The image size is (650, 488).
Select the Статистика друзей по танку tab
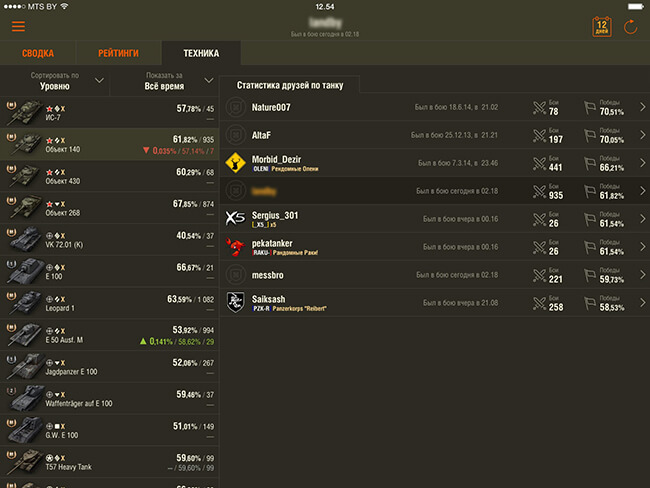[290, 85]
